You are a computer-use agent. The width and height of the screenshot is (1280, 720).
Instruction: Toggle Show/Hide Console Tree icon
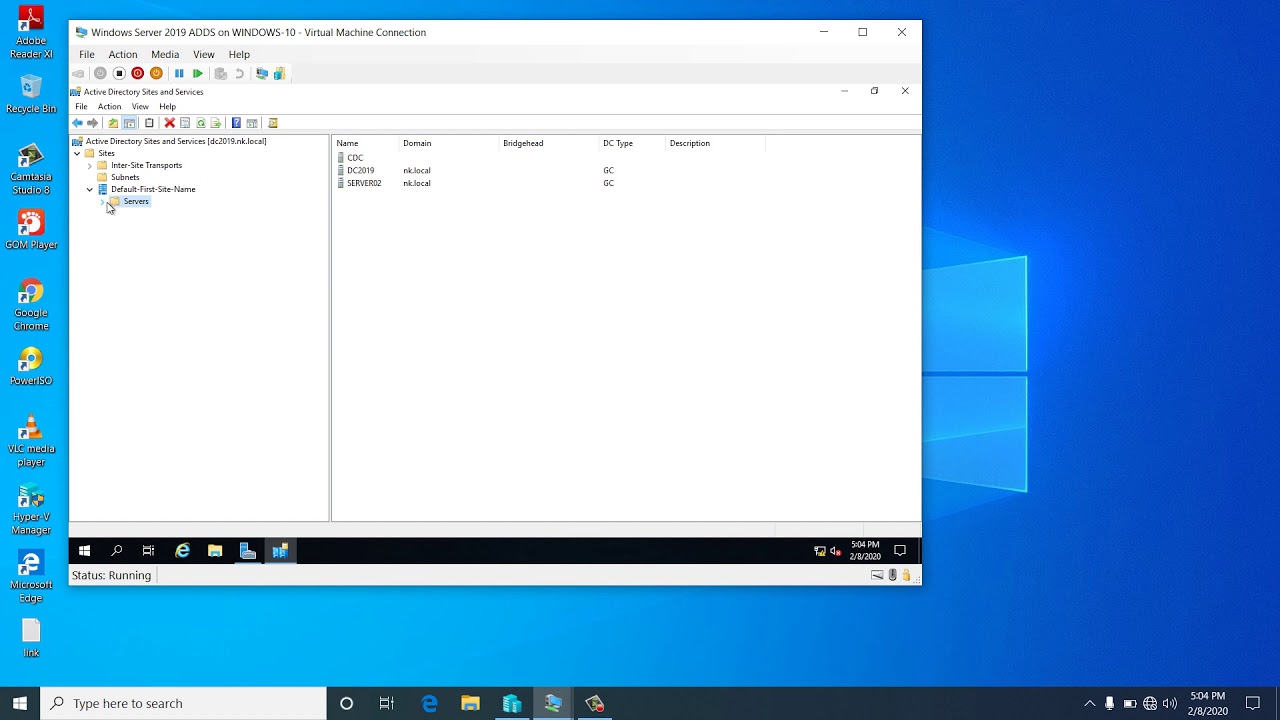tap(130, 123)
